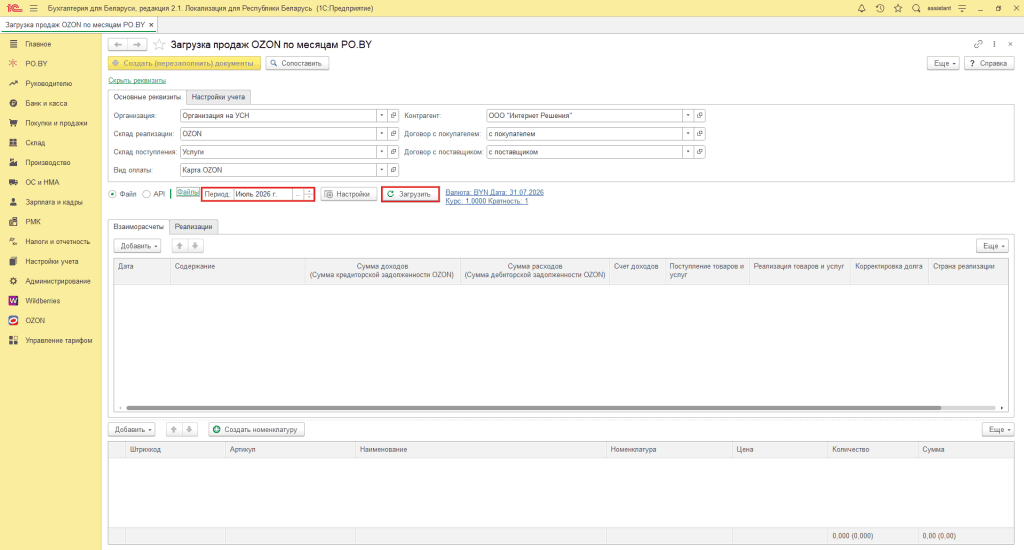Open Контрагент reference icon

click(699, 116)
